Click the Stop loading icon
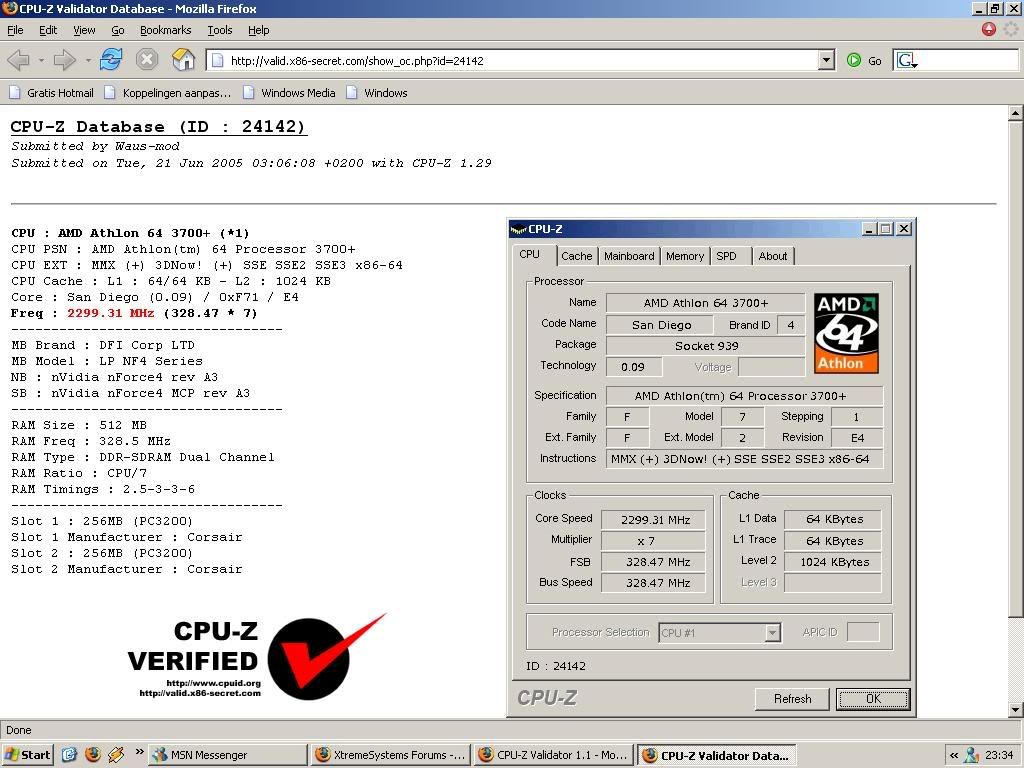Screen dimensions: 1024x768 pyautogui.click(x=147, y=60)
